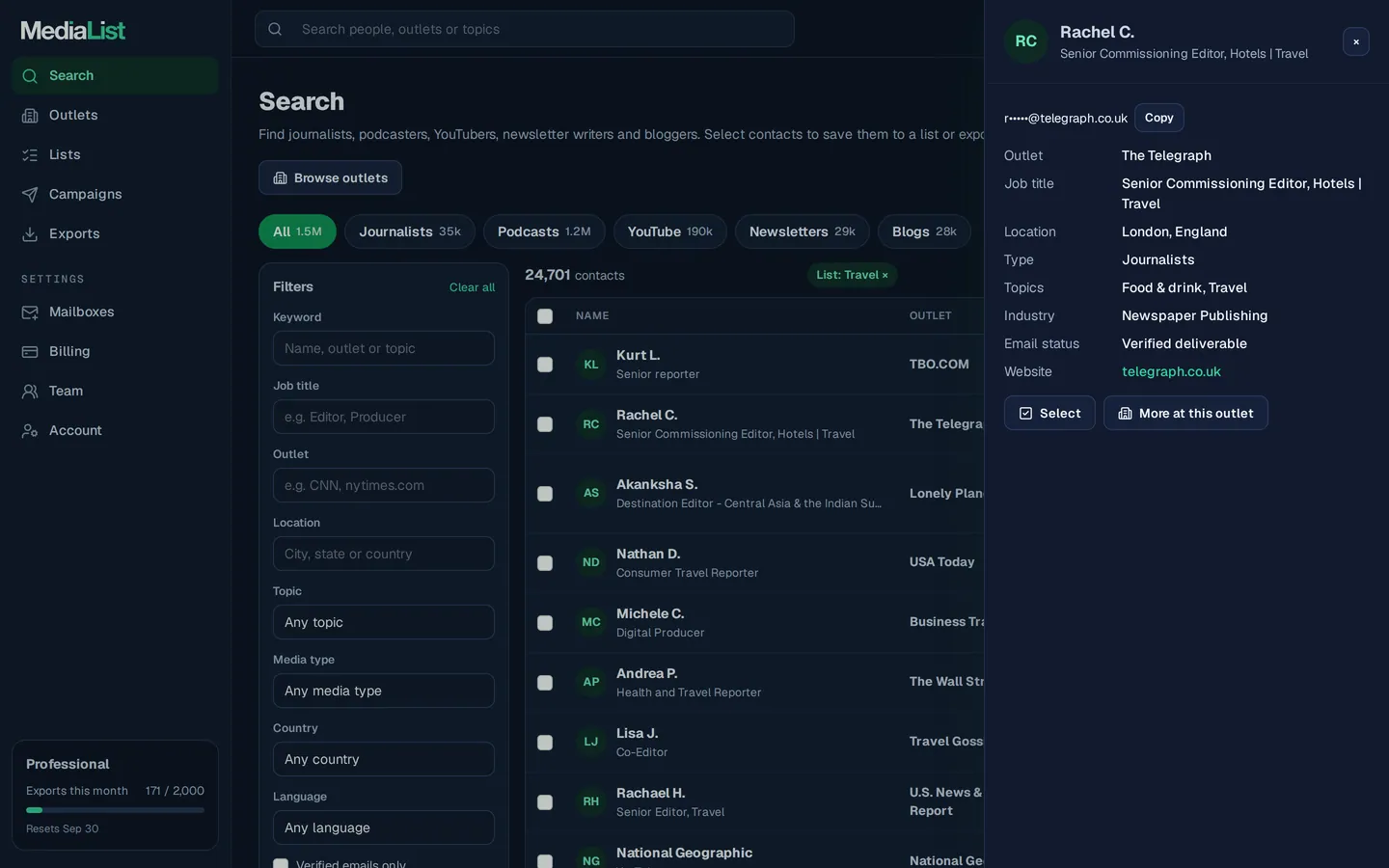Select the Blogs tab
The height and width of the screenshot is (868, 1389).
(x=924, y=231)
